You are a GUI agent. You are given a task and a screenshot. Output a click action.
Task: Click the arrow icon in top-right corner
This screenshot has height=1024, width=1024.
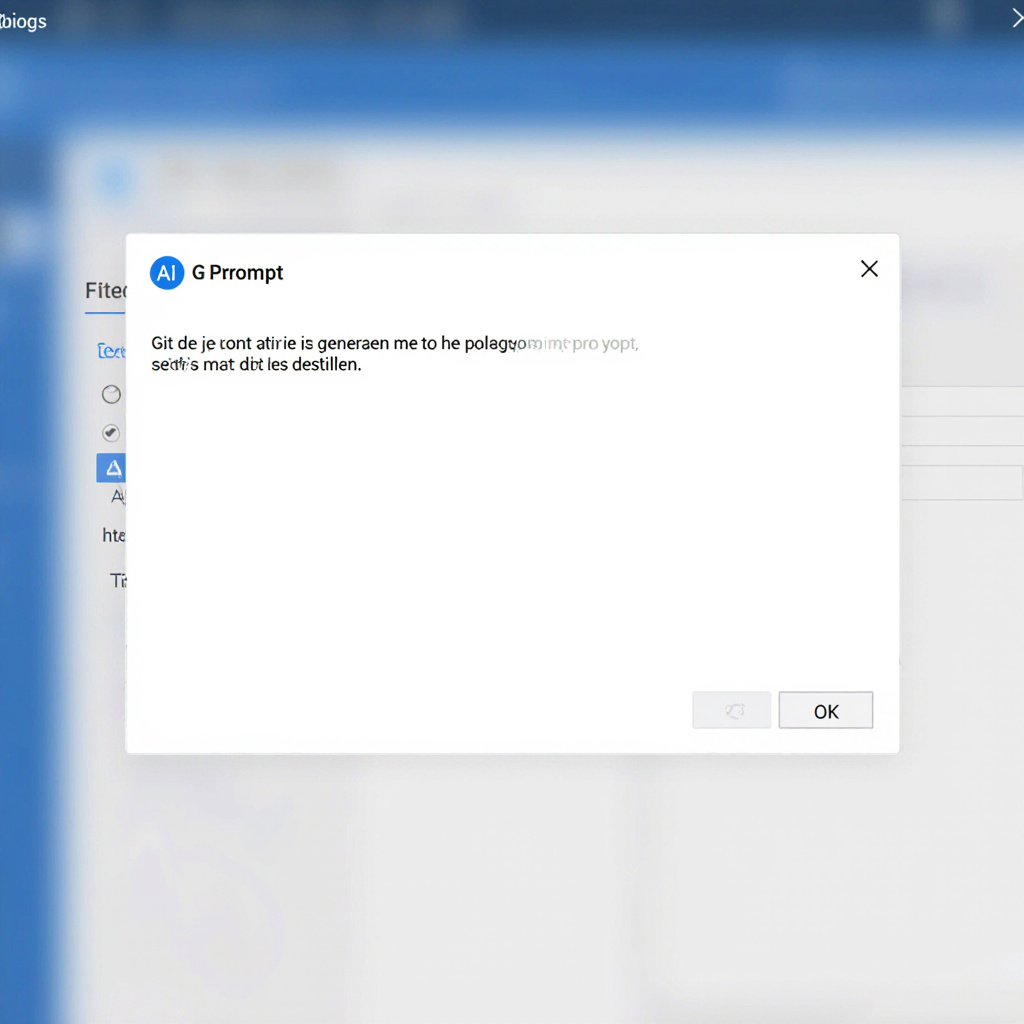tap(1017, 18)
